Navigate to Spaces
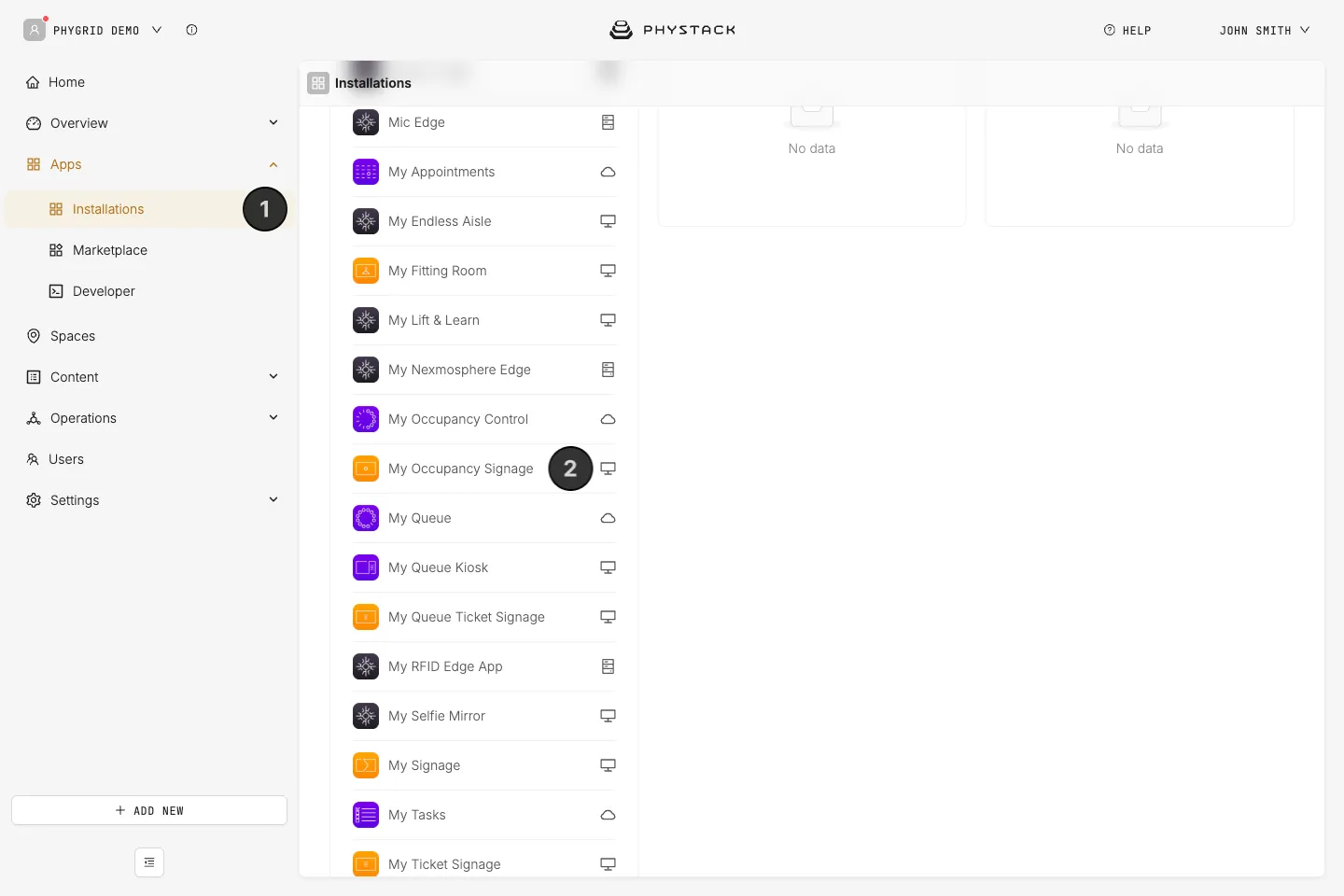Screen dimensions: 1344x896 [149, 336]
